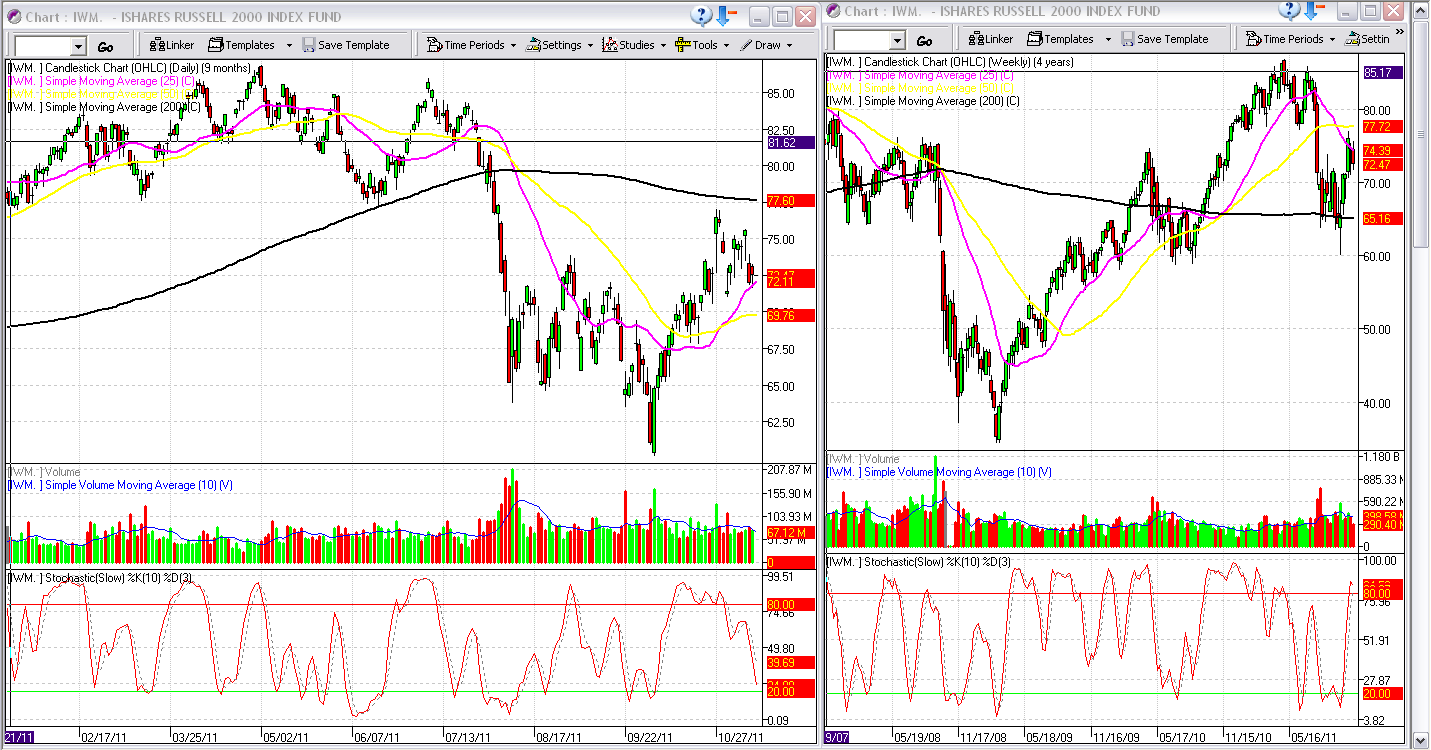The height and width of the screenshot is (750, 1431).
Task: Click the symbol input field in daily chart window
Action: [x=42, y=46]
